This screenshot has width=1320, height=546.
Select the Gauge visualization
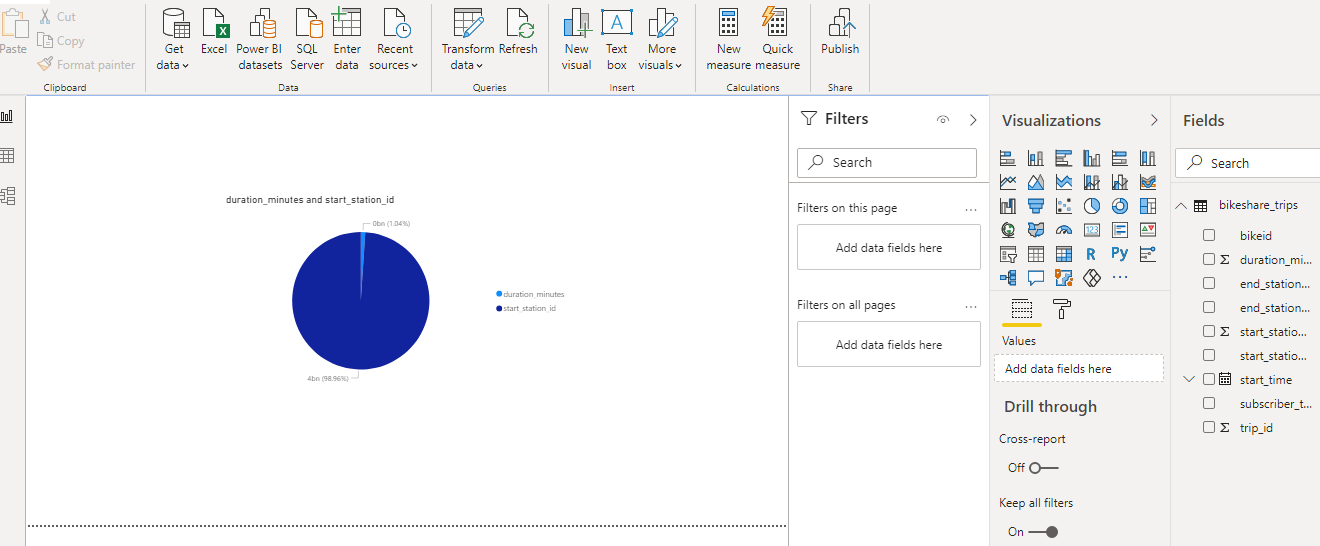(x=1064, y=230)
